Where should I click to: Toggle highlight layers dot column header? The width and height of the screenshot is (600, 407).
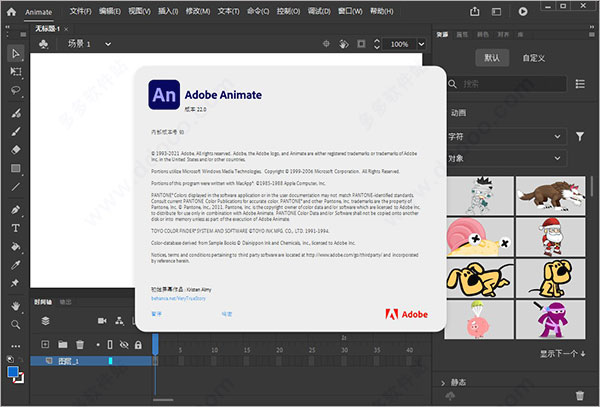98,345
